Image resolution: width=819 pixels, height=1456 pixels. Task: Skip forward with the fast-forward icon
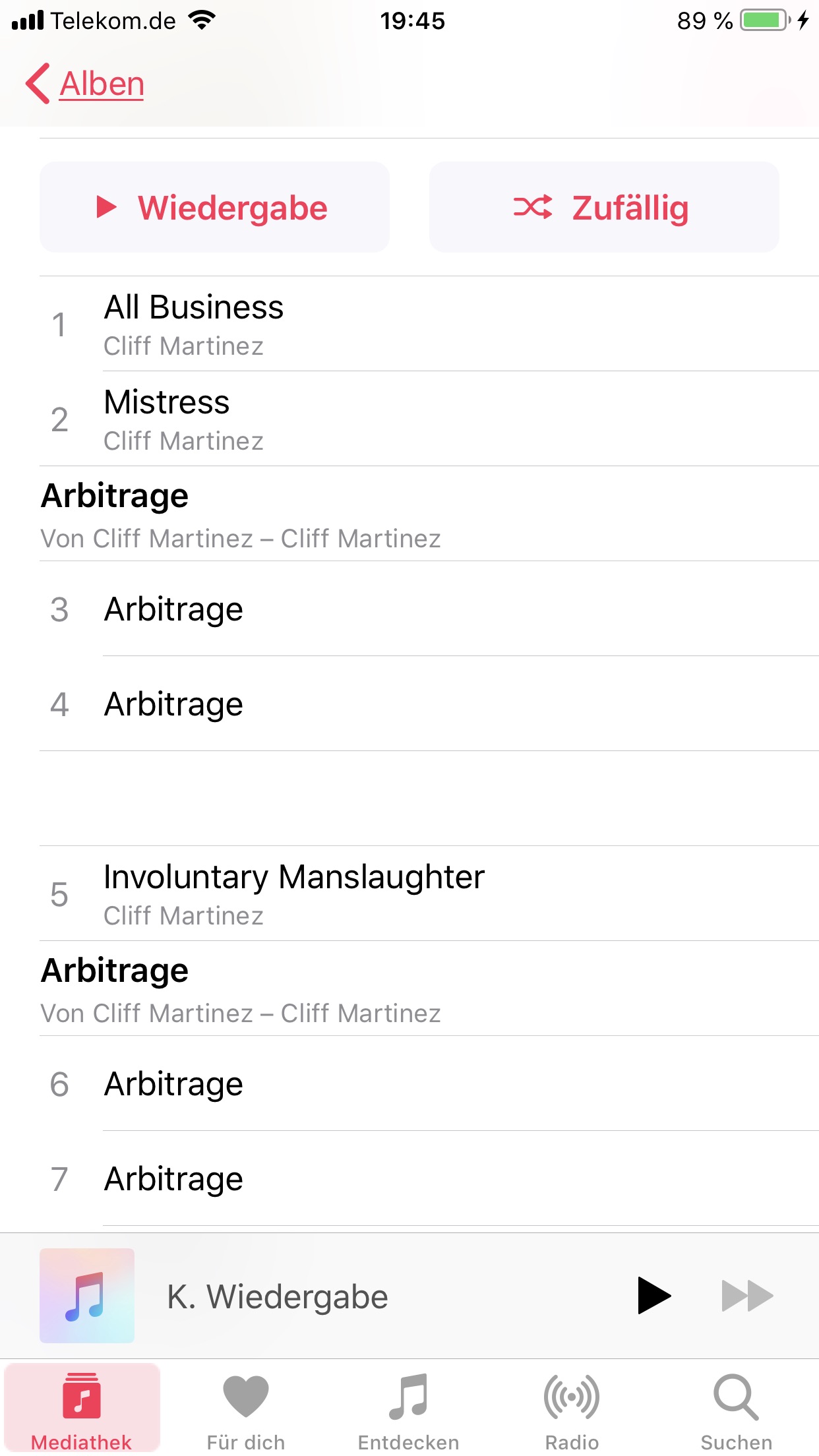pos(747,1296)
